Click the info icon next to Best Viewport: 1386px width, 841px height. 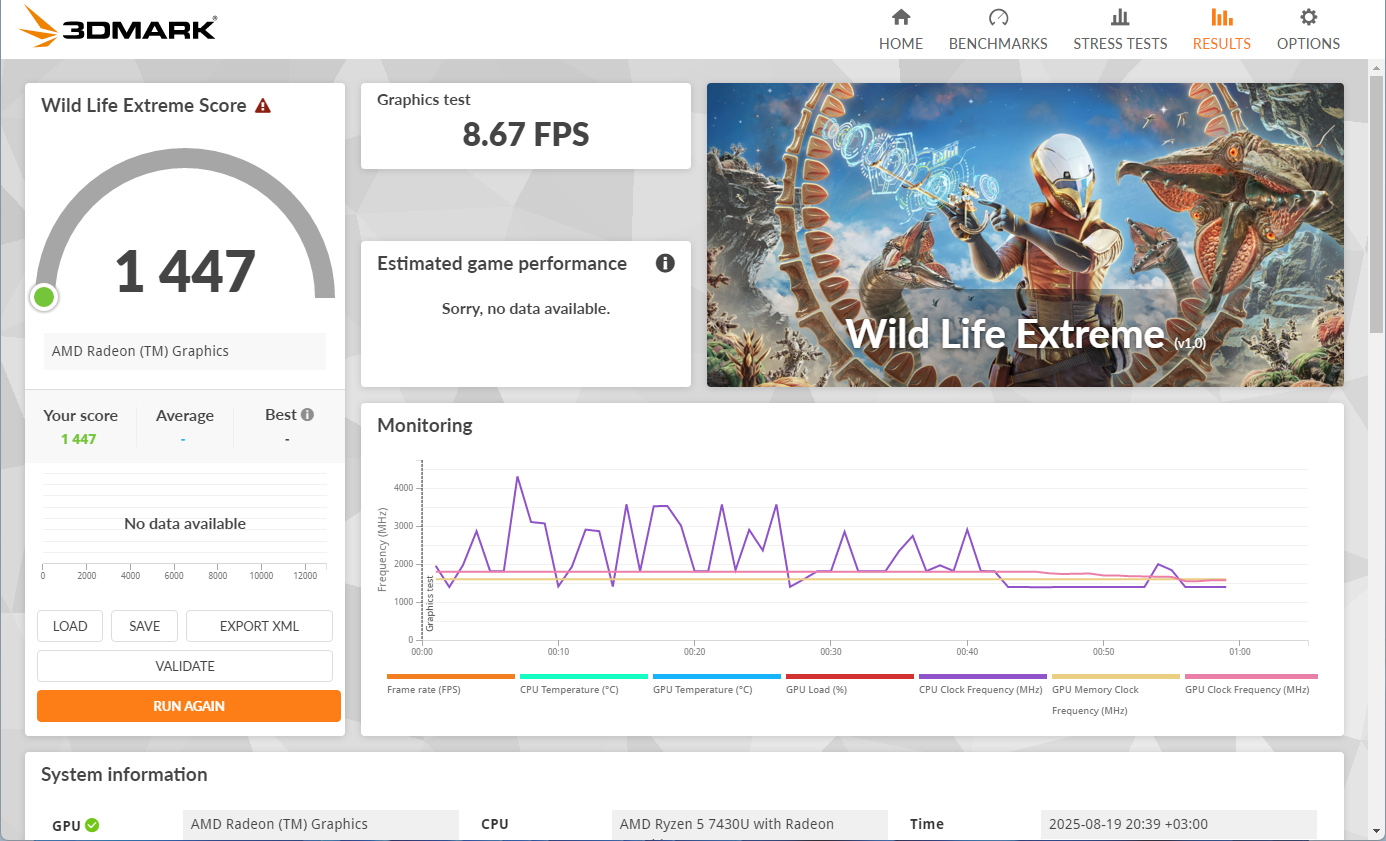tap(307, 415)
